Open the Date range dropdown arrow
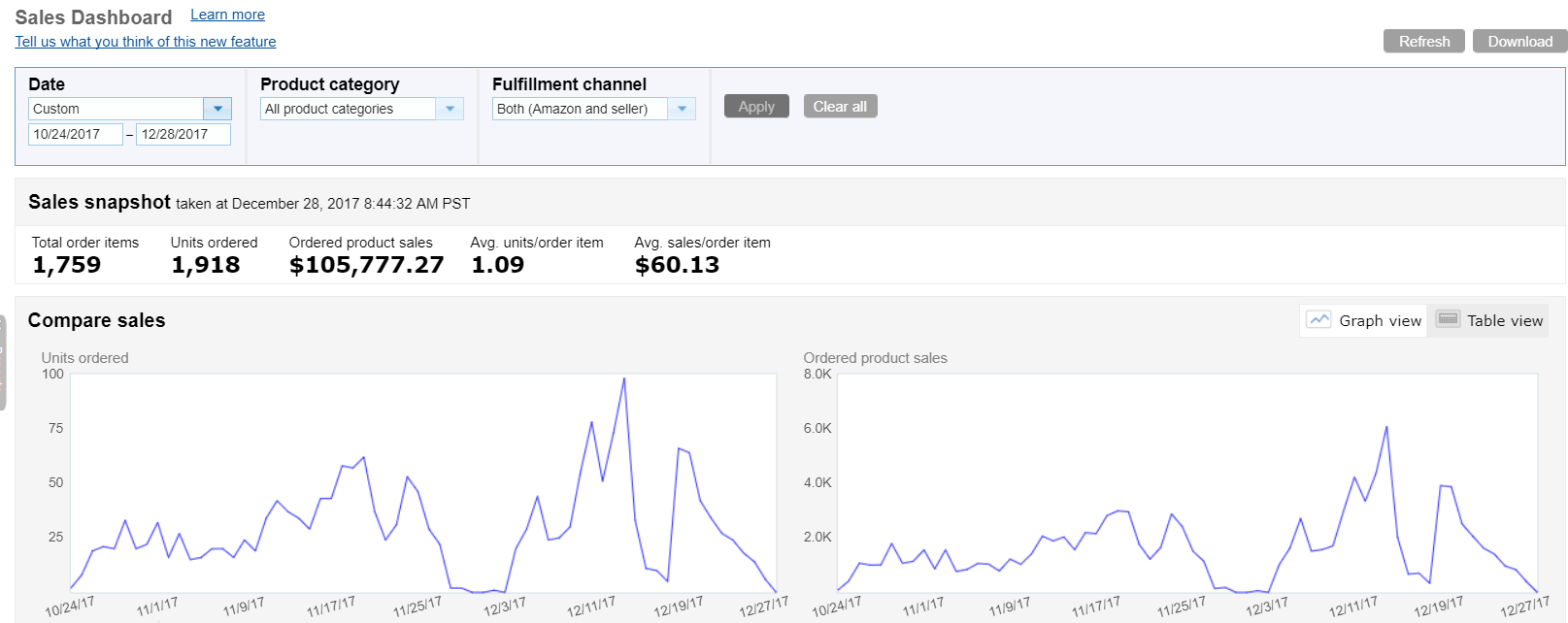This screenshot has width=1568, height=623. pos(217,109)
